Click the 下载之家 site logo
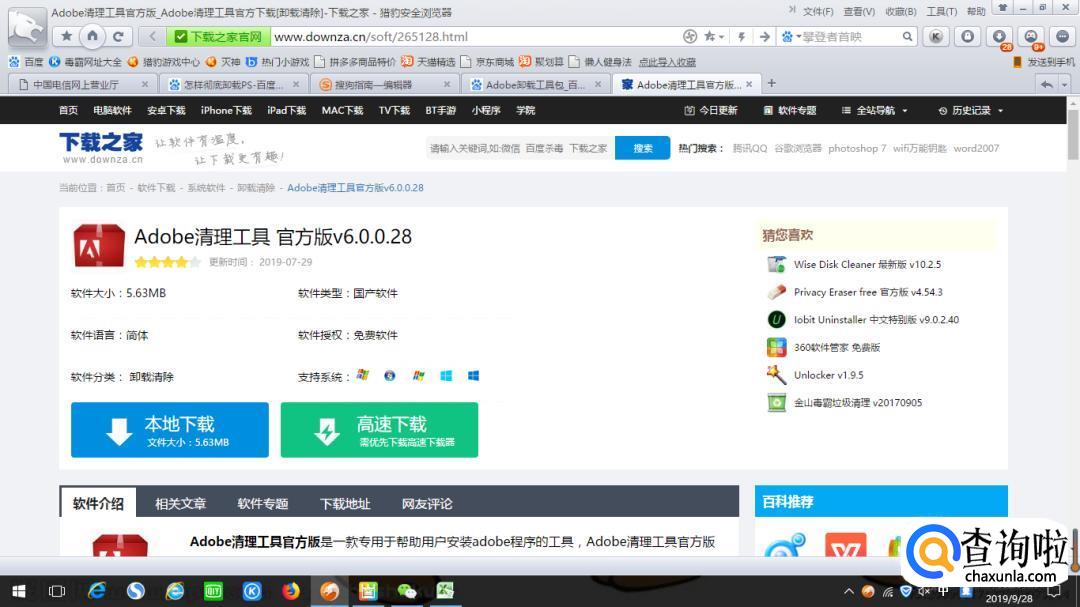1080x607 pixels. [x=101, y=147]
